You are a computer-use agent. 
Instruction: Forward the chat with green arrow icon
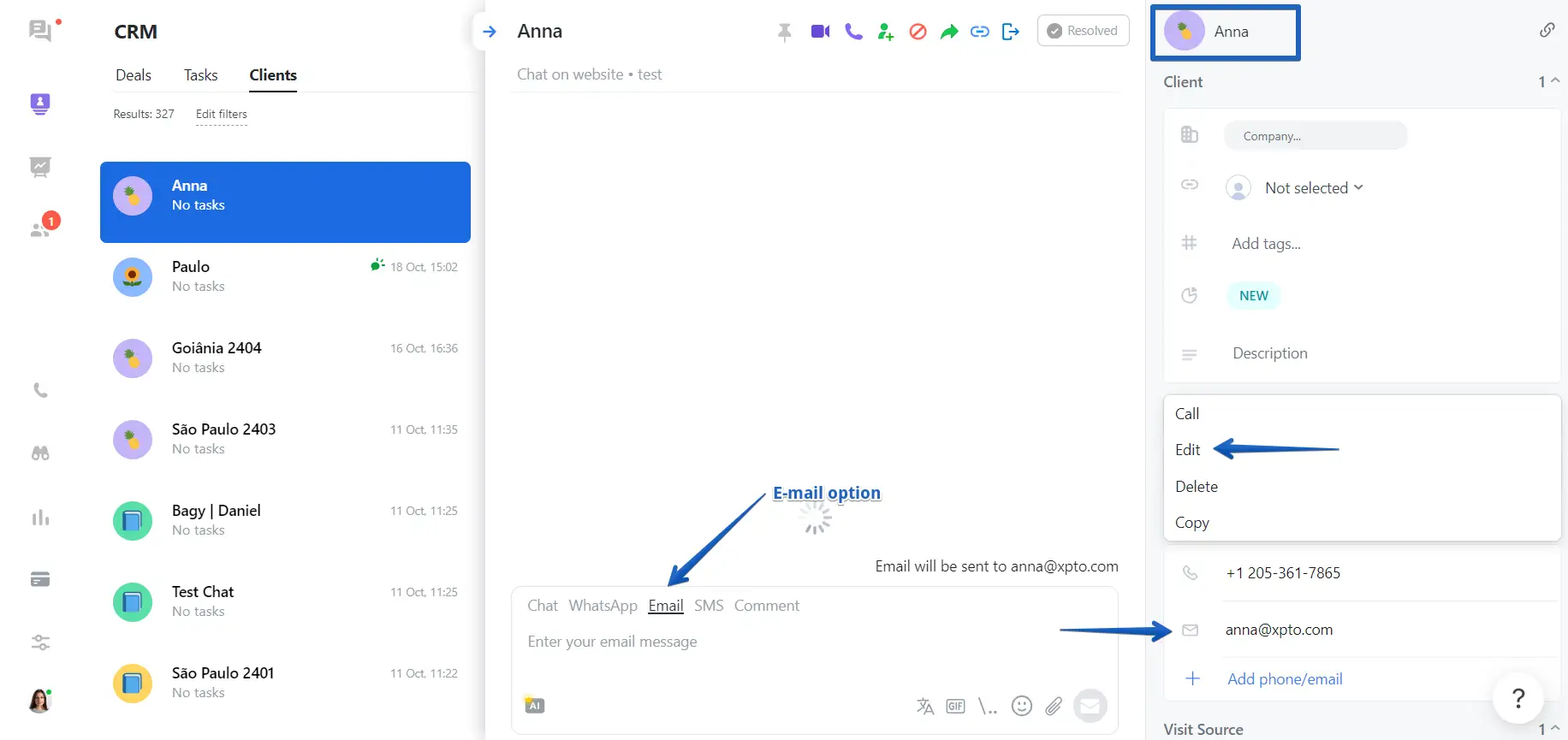[948, 32]
